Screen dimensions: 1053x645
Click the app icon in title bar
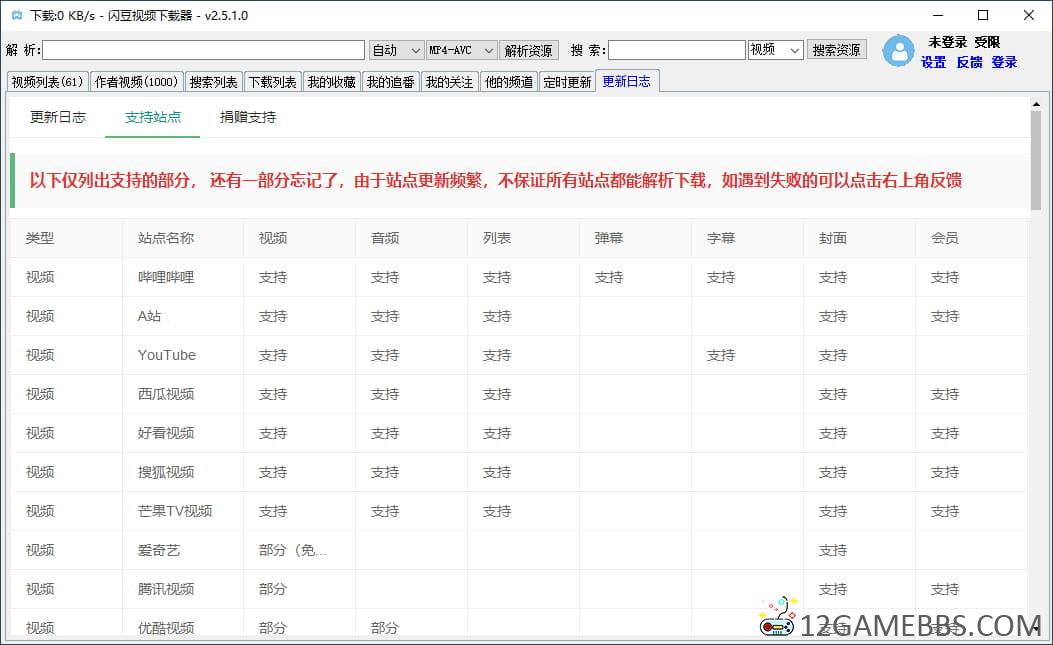(16, 16)
